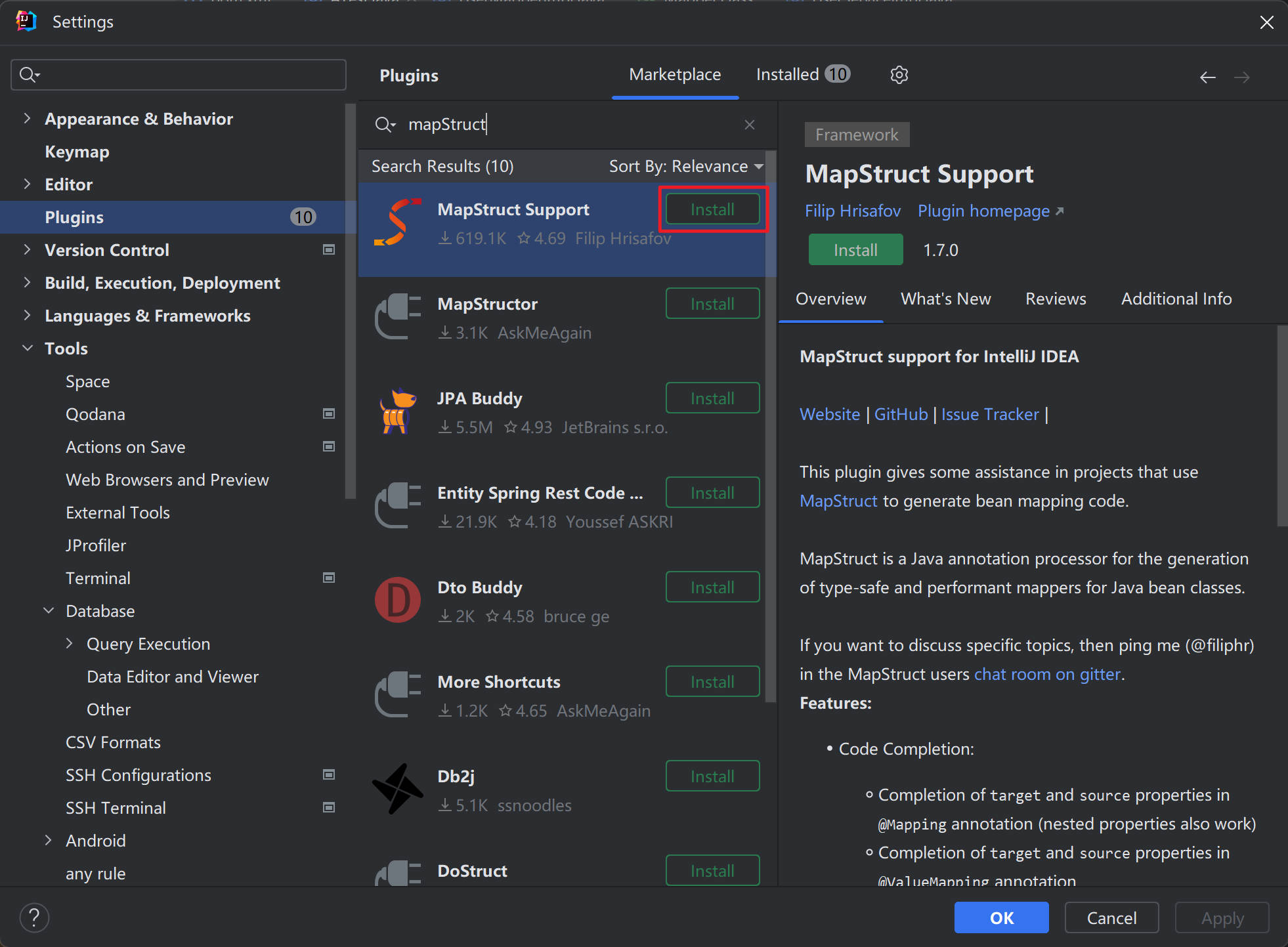This screenshot has height=947, width=1288.
Task: Open the GitHub link
Action: [901, 415]
